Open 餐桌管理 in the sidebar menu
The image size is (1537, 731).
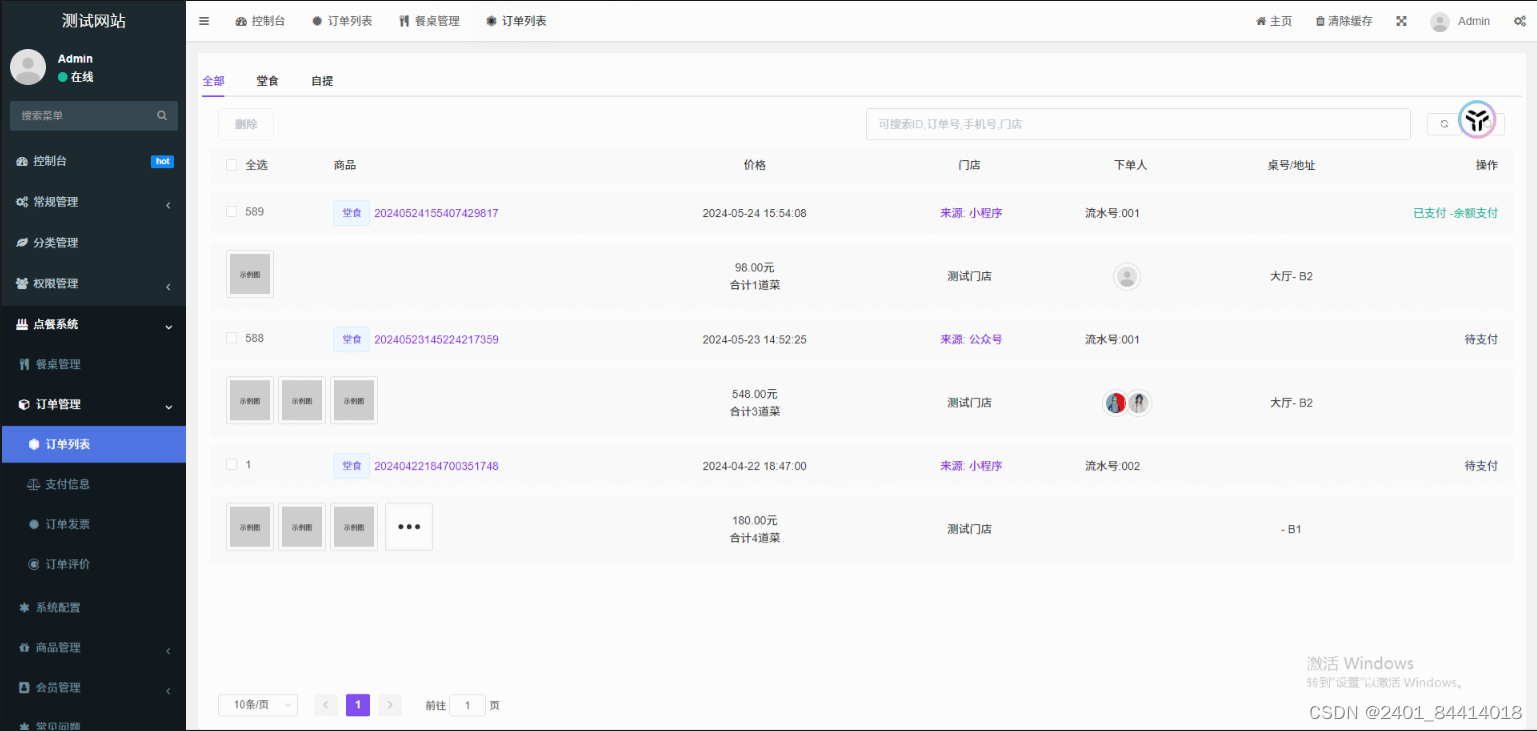coord(93,365)
